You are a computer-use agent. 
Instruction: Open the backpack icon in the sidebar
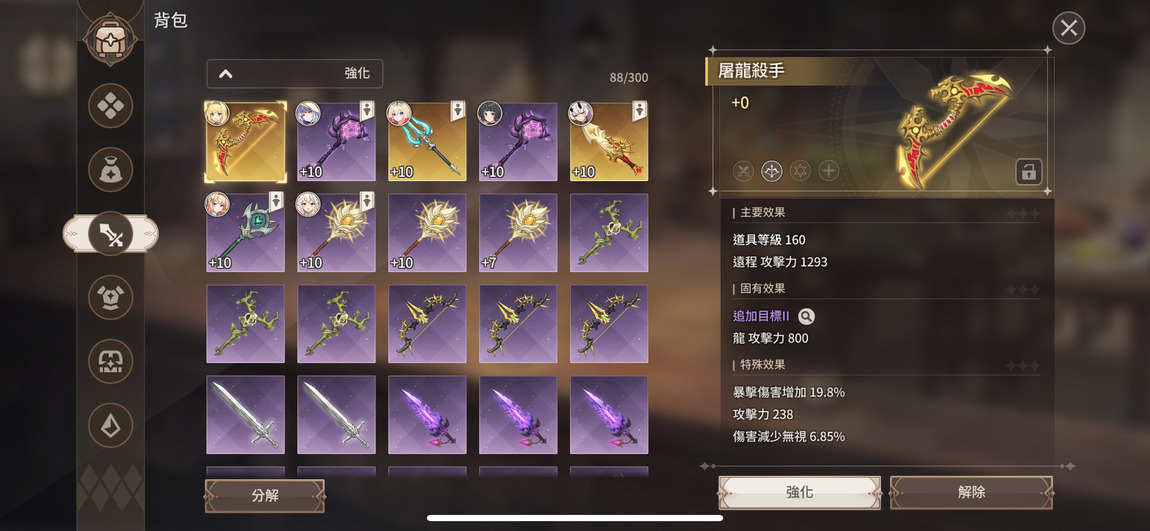(x=111, y=38)
